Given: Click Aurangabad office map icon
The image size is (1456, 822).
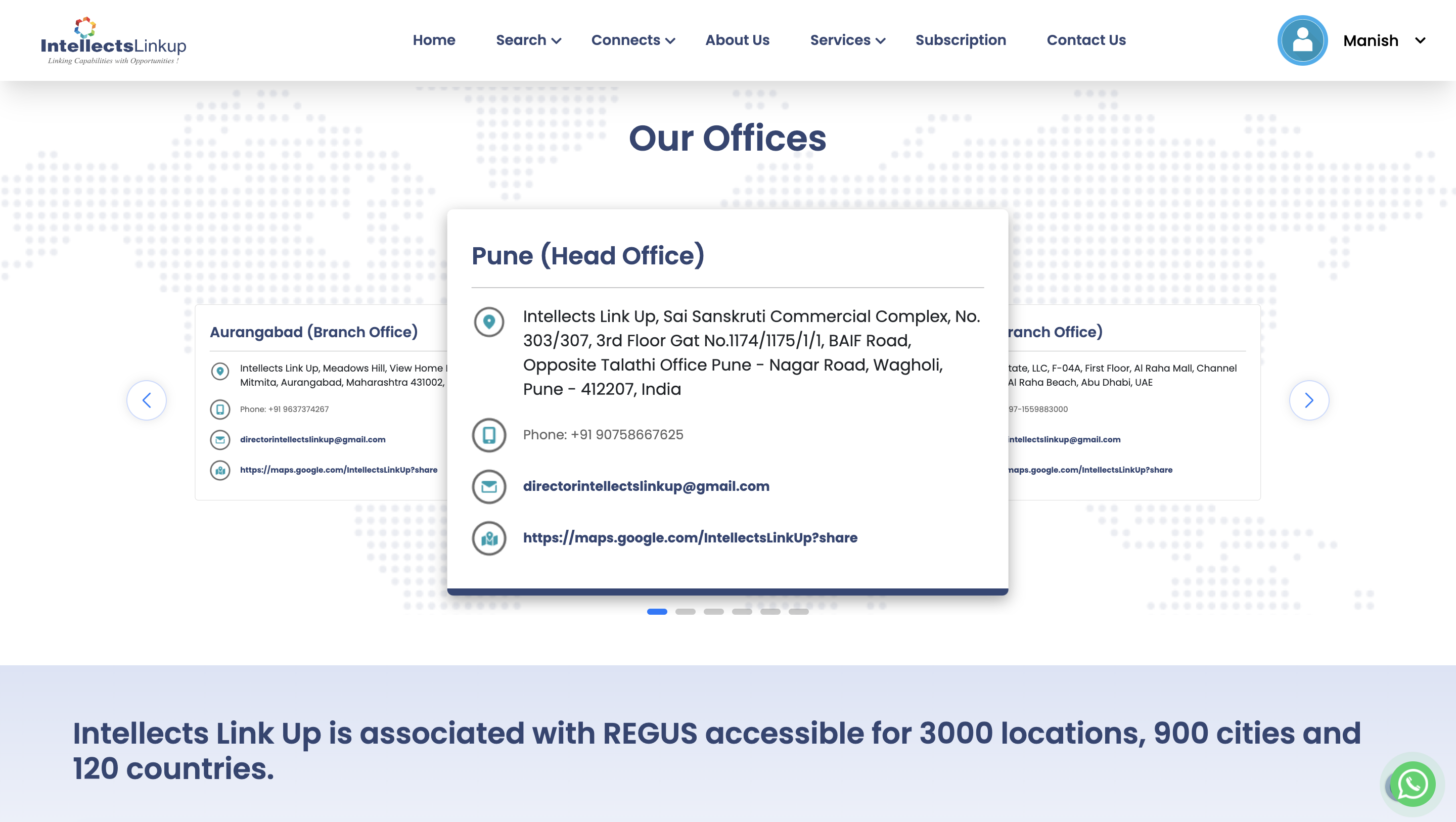Looking at the screenshot, I should [220, 470].
